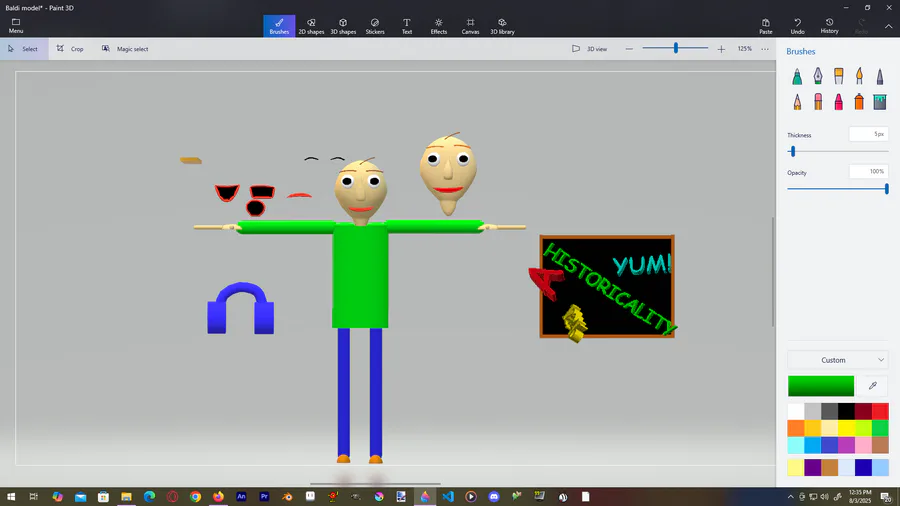900x506 pixels.
Task: Click the zoom slider handle
Action: (676, 48)
